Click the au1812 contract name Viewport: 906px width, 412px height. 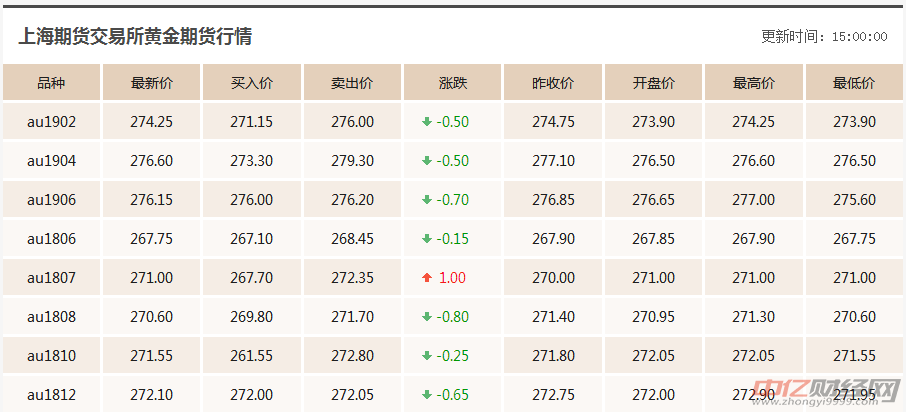point(51,395)
